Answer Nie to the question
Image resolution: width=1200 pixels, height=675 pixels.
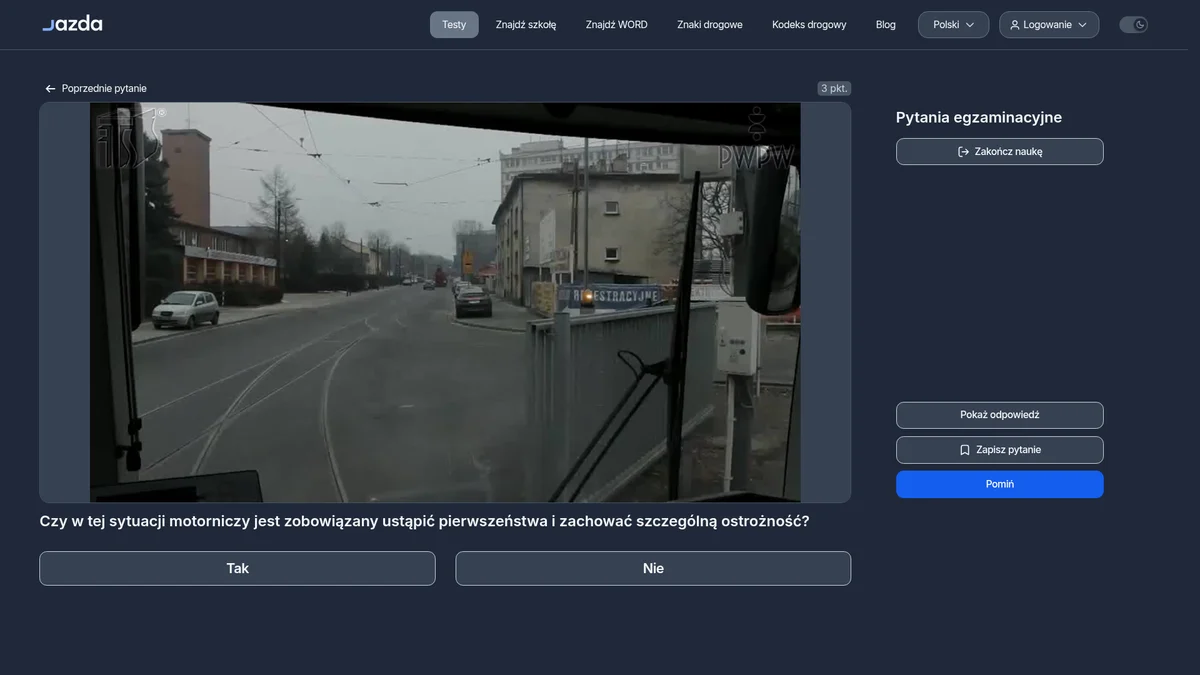pyautogui.click(x=653, y=568)
